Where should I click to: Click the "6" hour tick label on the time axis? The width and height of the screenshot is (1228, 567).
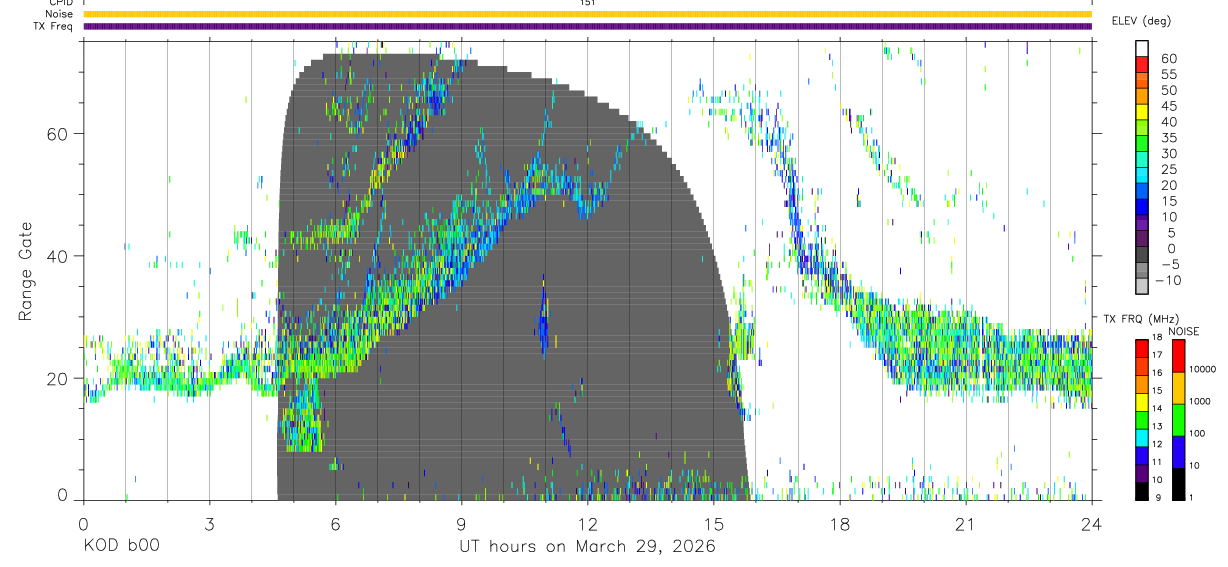pyautogui.click(x=335, y=525)
